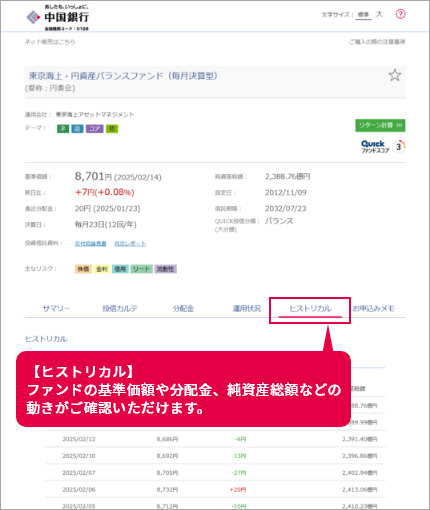Open the サマリー tab
Viewport: 430px width, 510px height.
[x=56, y=309]
